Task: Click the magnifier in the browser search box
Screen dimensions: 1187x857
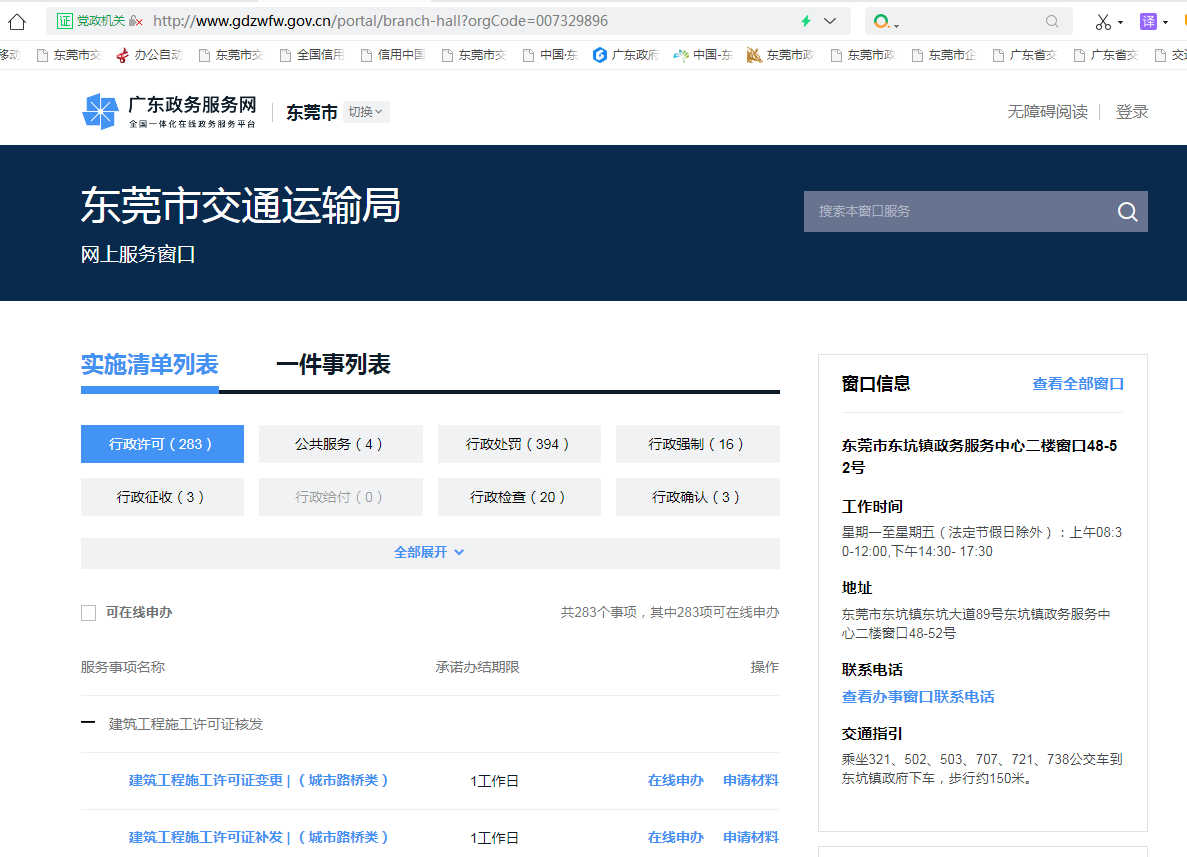Action: [1052, 21]
